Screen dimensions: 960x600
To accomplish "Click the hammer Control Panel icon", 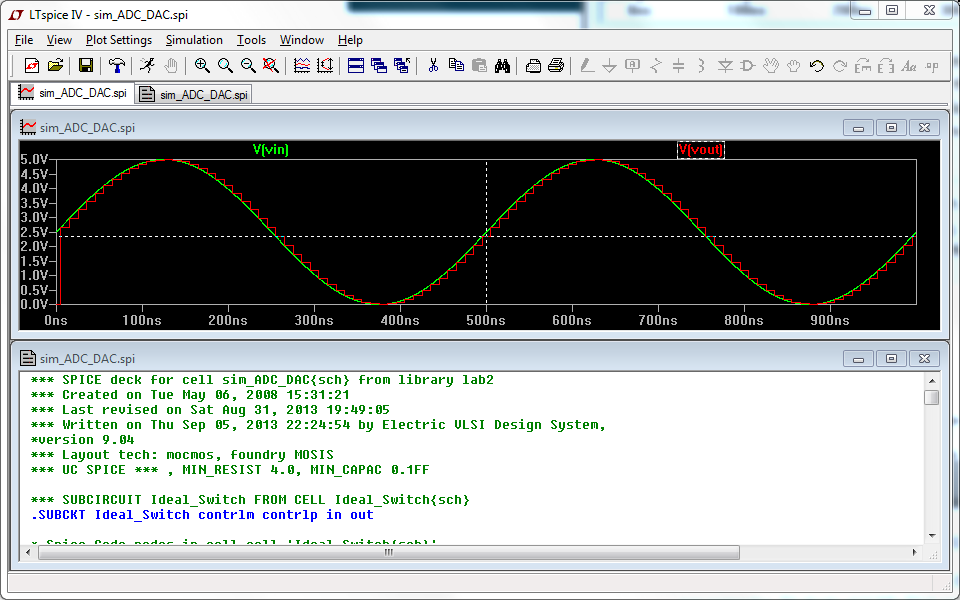I will pyautogui.click(x=117, y=66).
